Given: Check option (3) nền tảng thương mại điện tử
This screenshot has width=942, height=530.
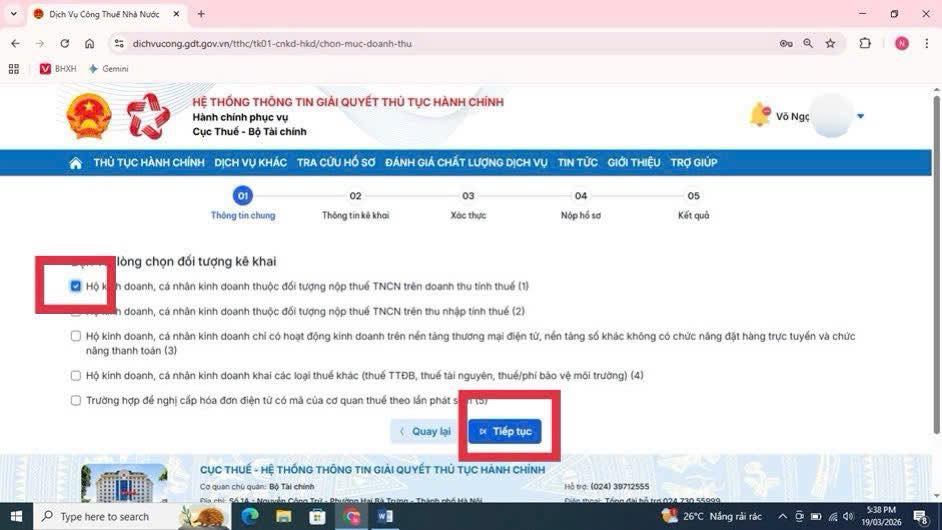Looking at the screenshot, I should tap(76, 336).
